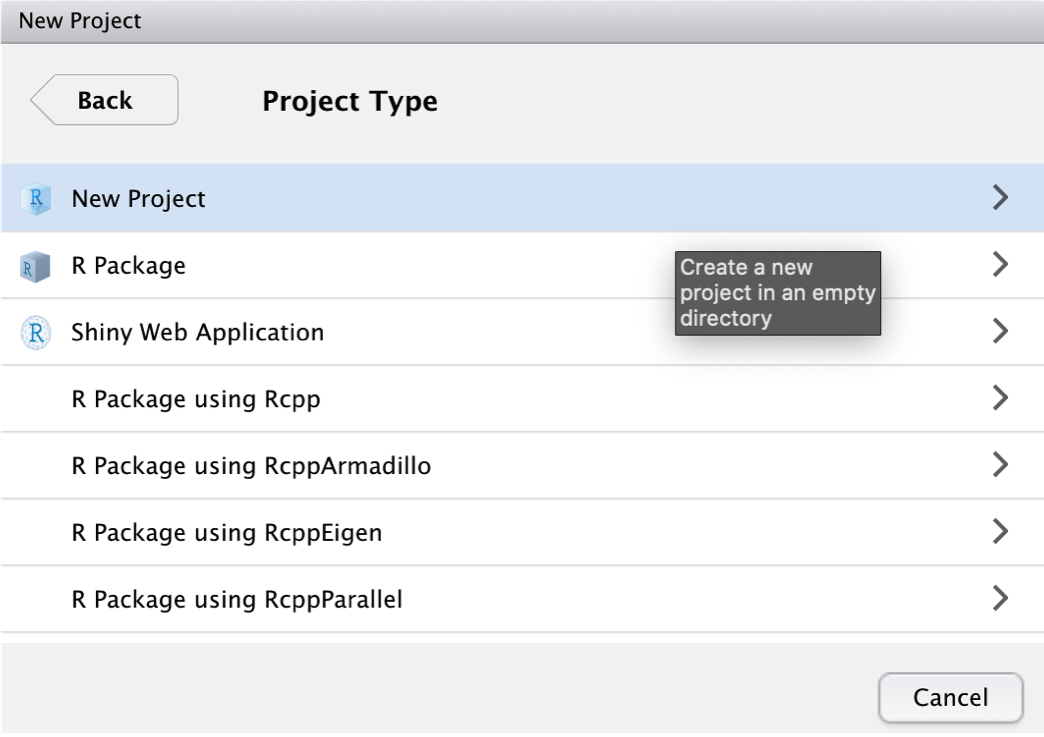1044x737 pixels.
Task: Click the RcppParallel row chevron
Action: click(999, 599)
